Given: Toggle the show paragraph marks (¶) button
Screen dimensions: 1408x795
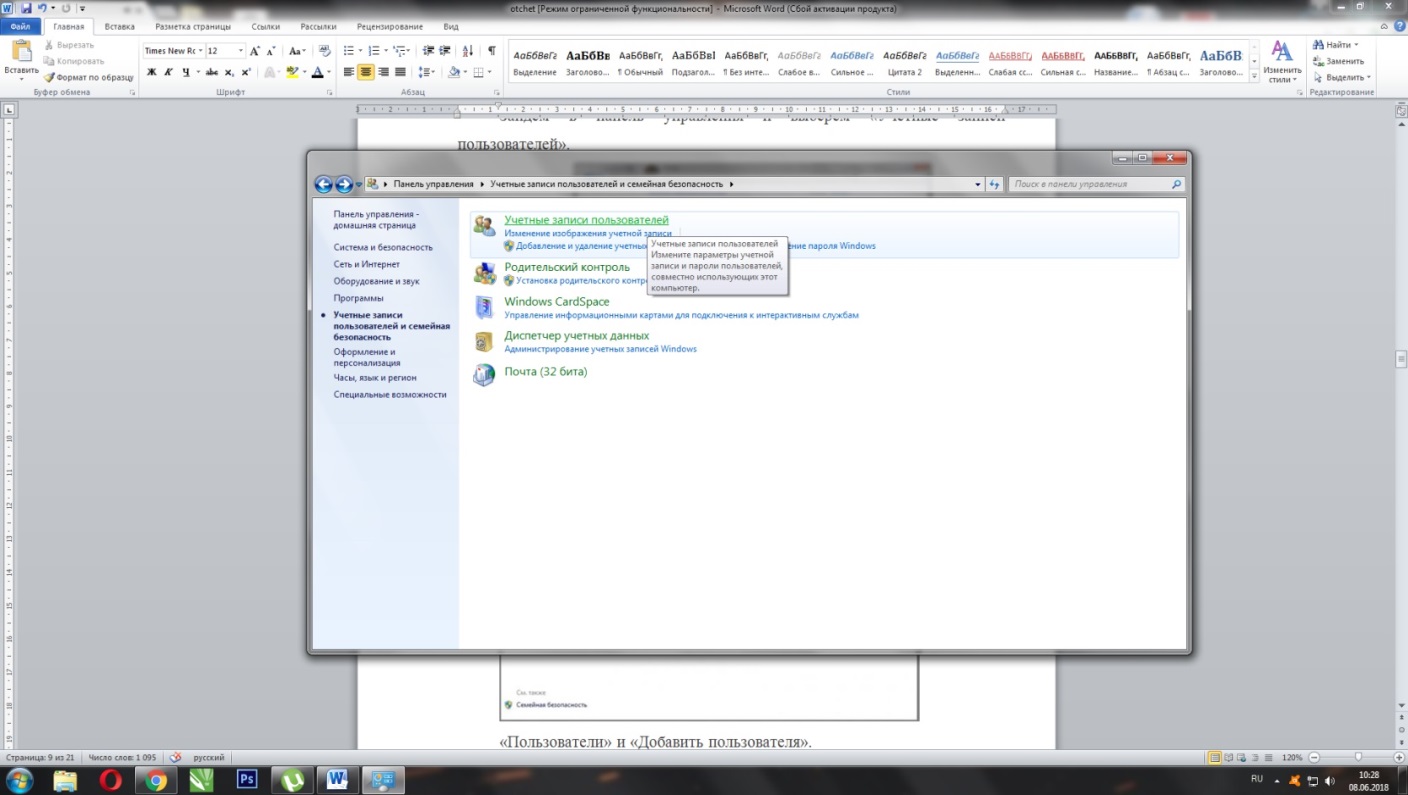Looking at the screenshot, I should 491,50.
